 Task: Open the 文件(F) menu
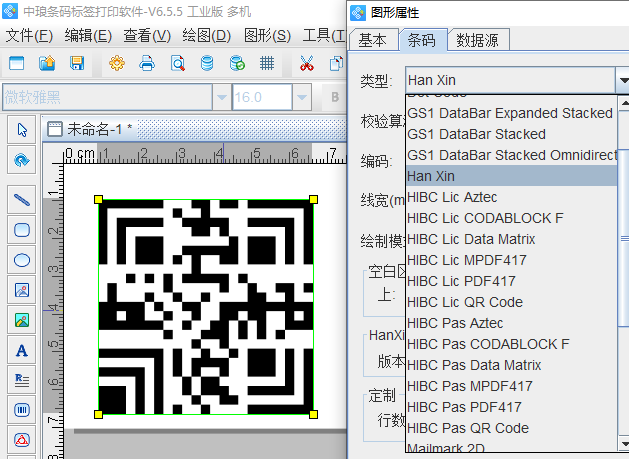pos(29,36)
